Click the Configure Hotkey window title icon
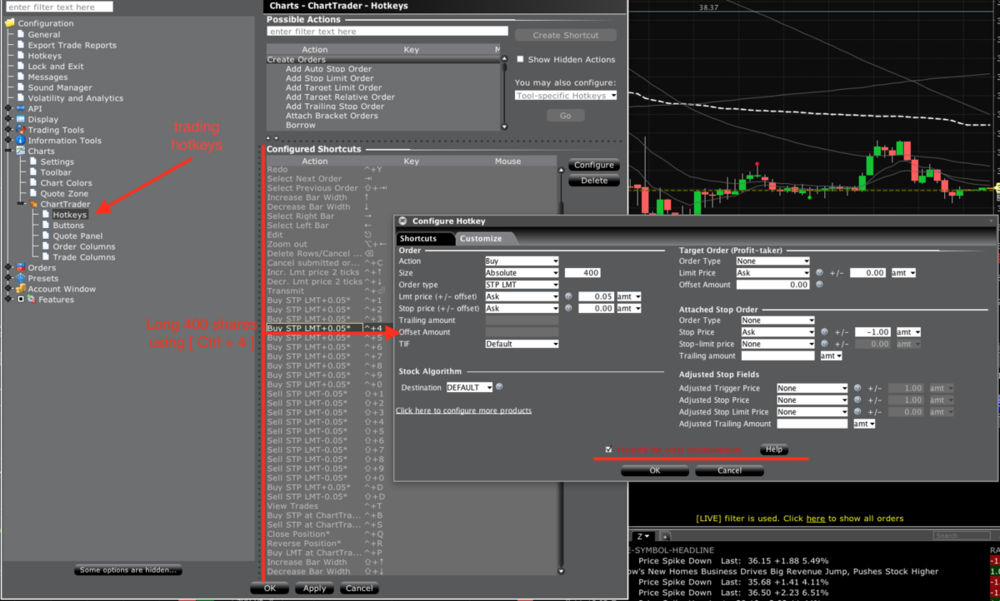 (402, 221)
